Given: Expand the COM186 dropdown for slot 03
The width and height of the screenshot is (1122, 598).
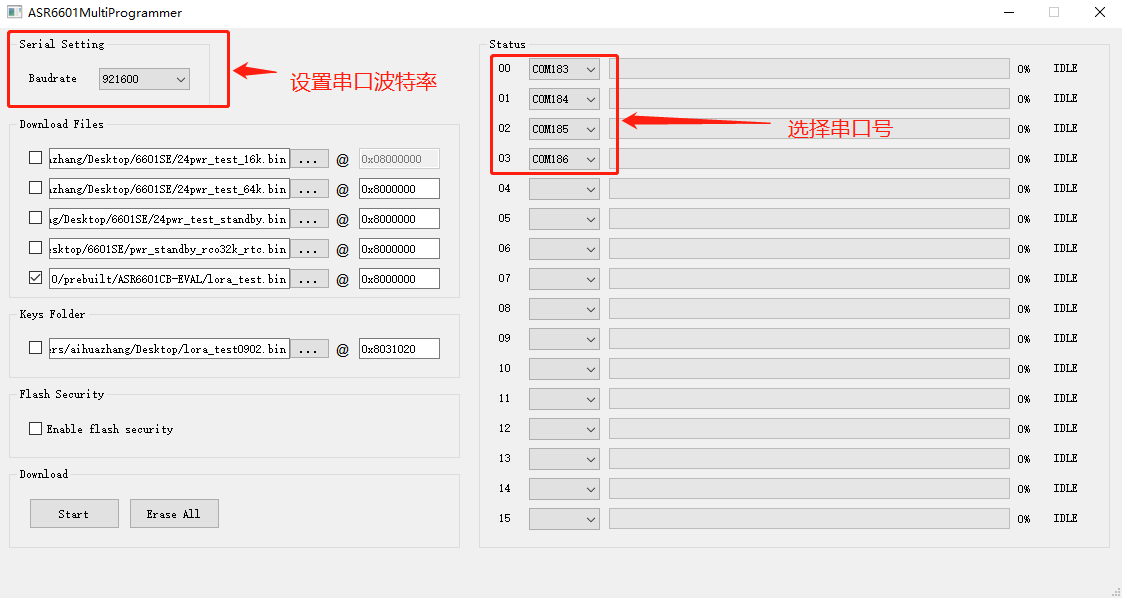Looking at the screenshot, I should [564, 160].
